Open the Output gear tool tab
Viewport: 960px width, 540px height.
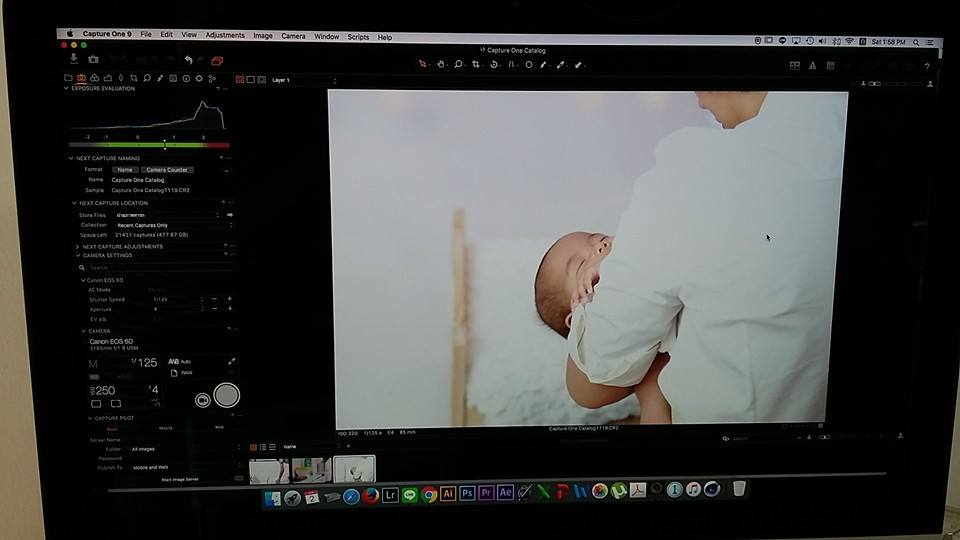click(199, 78)
